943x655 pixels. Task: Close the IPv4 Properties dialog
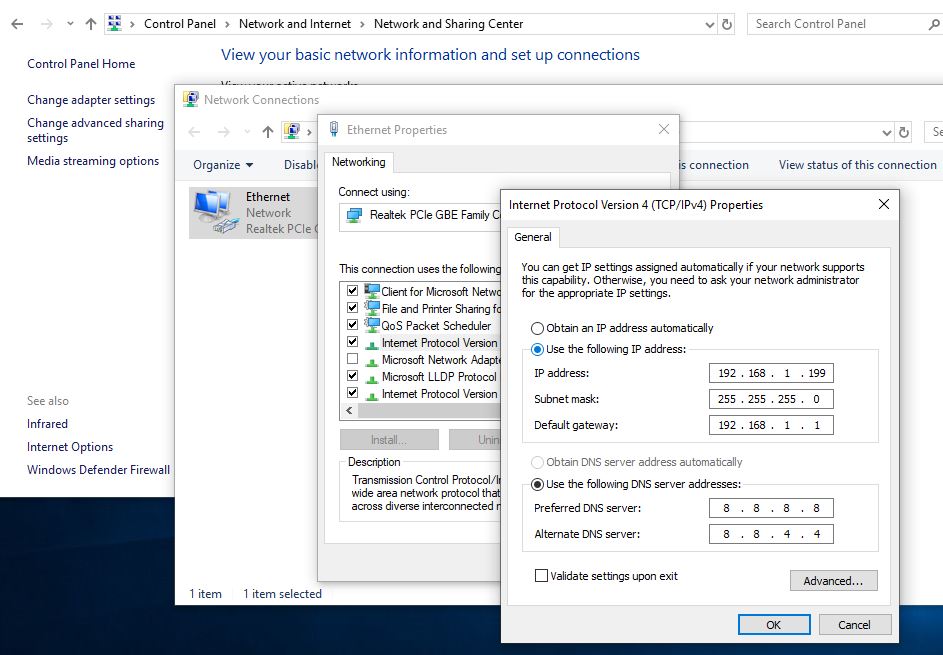click(883, 204)
